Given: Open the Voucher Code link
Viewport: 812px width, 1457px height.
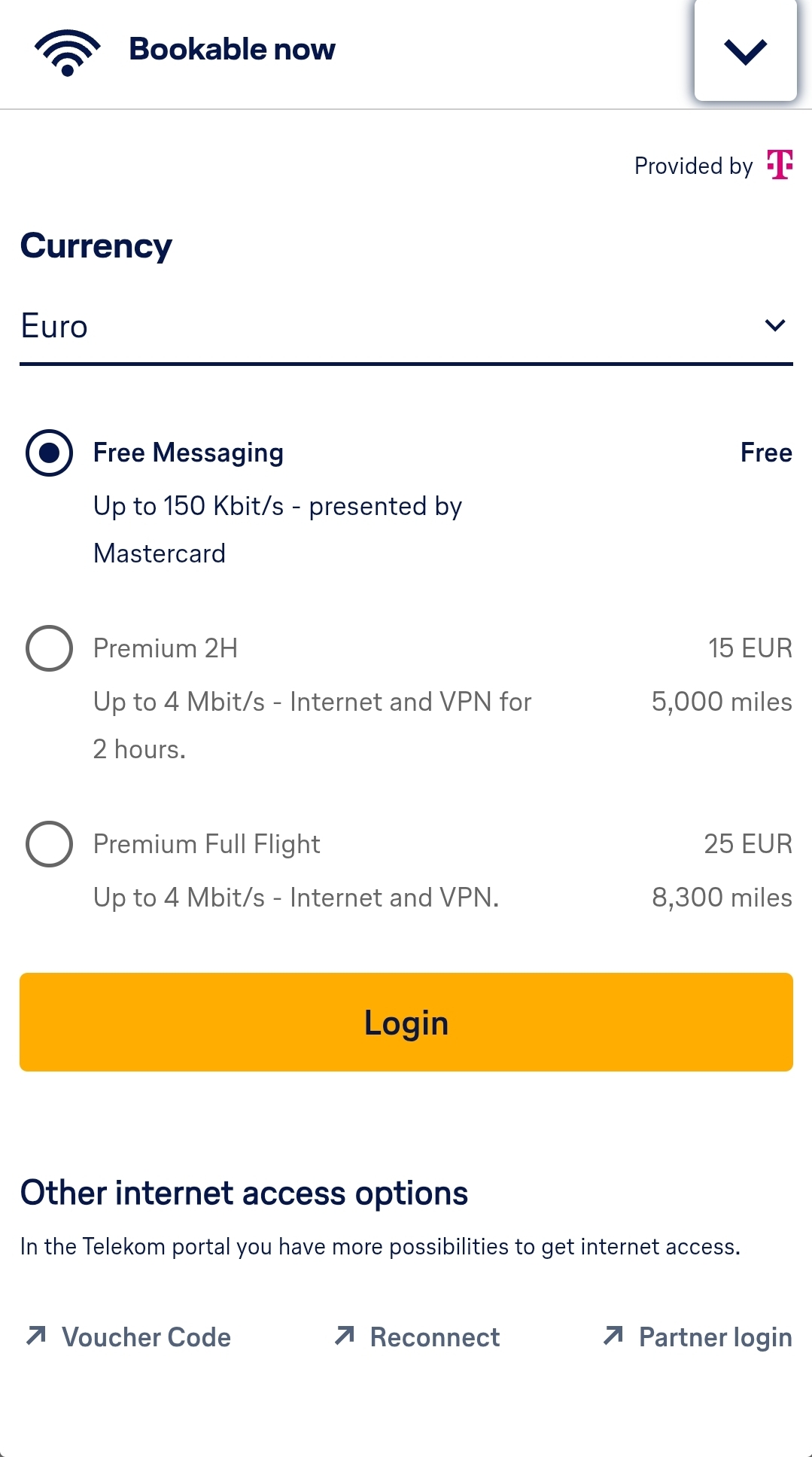Looking at the screenshot, I should click(x=146, y=1337).
